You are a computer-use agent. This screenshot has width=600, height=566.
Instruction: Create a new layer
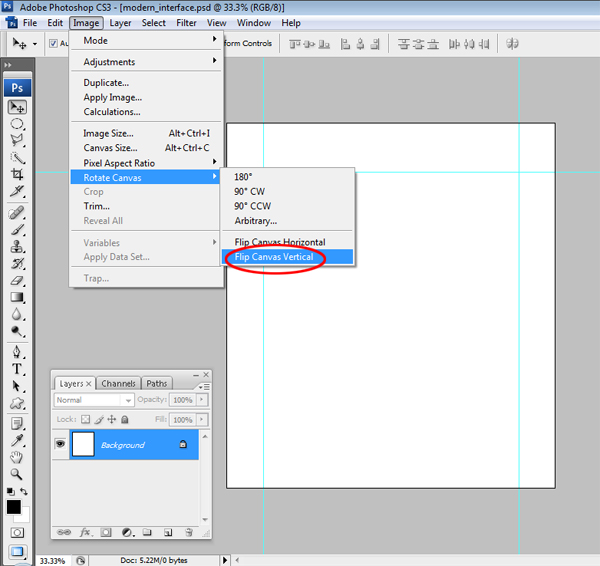click(168, 532)
